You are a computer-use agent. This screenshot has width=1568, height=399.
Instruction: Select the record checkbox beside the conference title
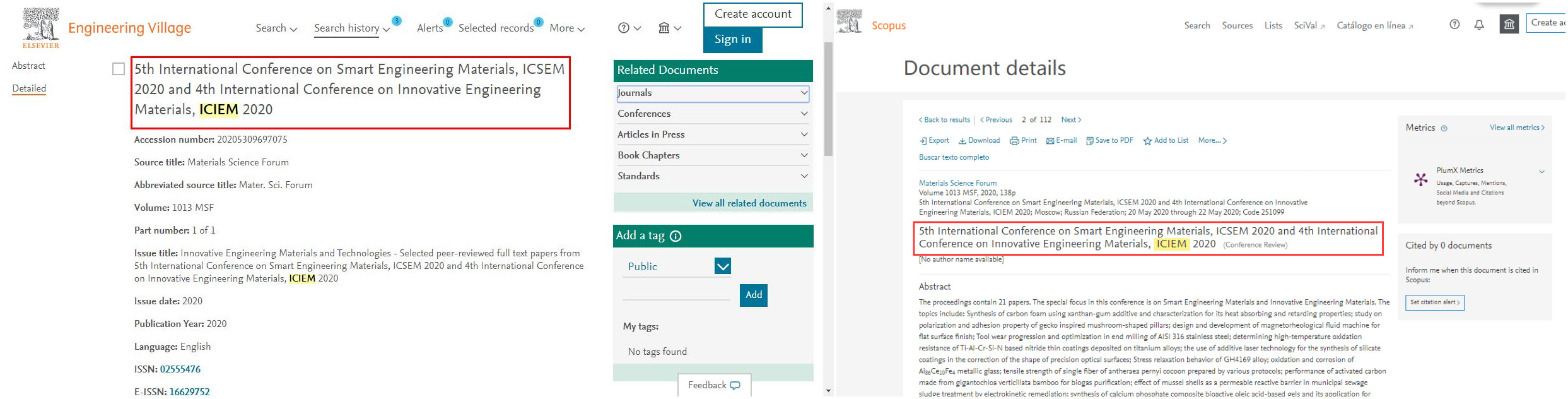[119, 69]
